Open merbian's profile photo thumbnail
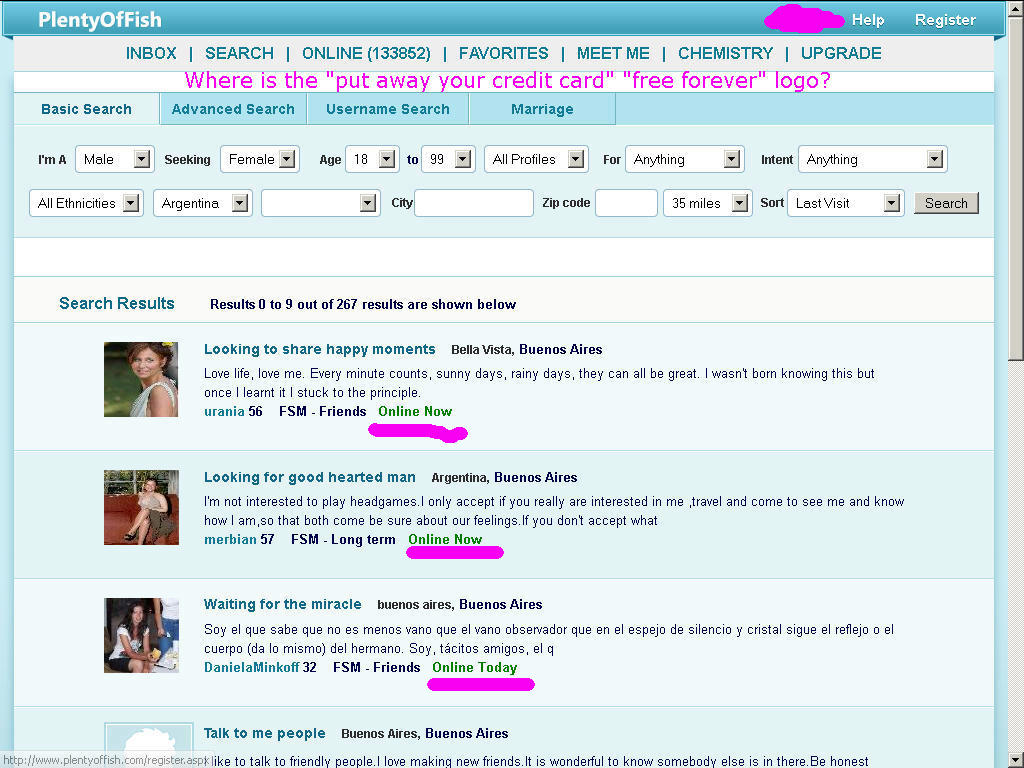The height and width of the screenshot is (768, 1024). pyautogui.click(x=141, y=507)
